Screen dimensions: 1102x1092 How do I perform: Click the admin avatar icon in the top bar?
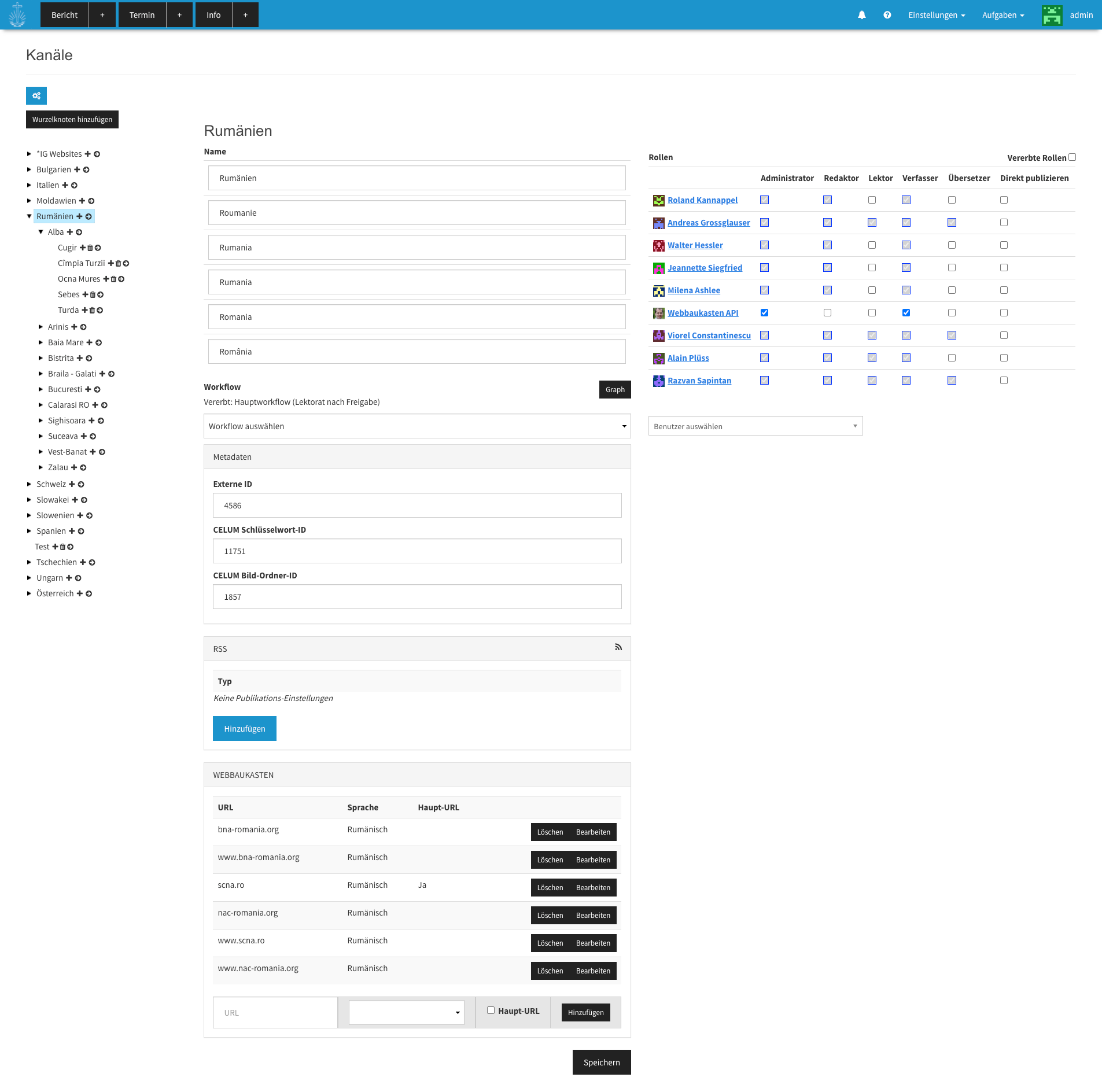tap(1051, 15)
